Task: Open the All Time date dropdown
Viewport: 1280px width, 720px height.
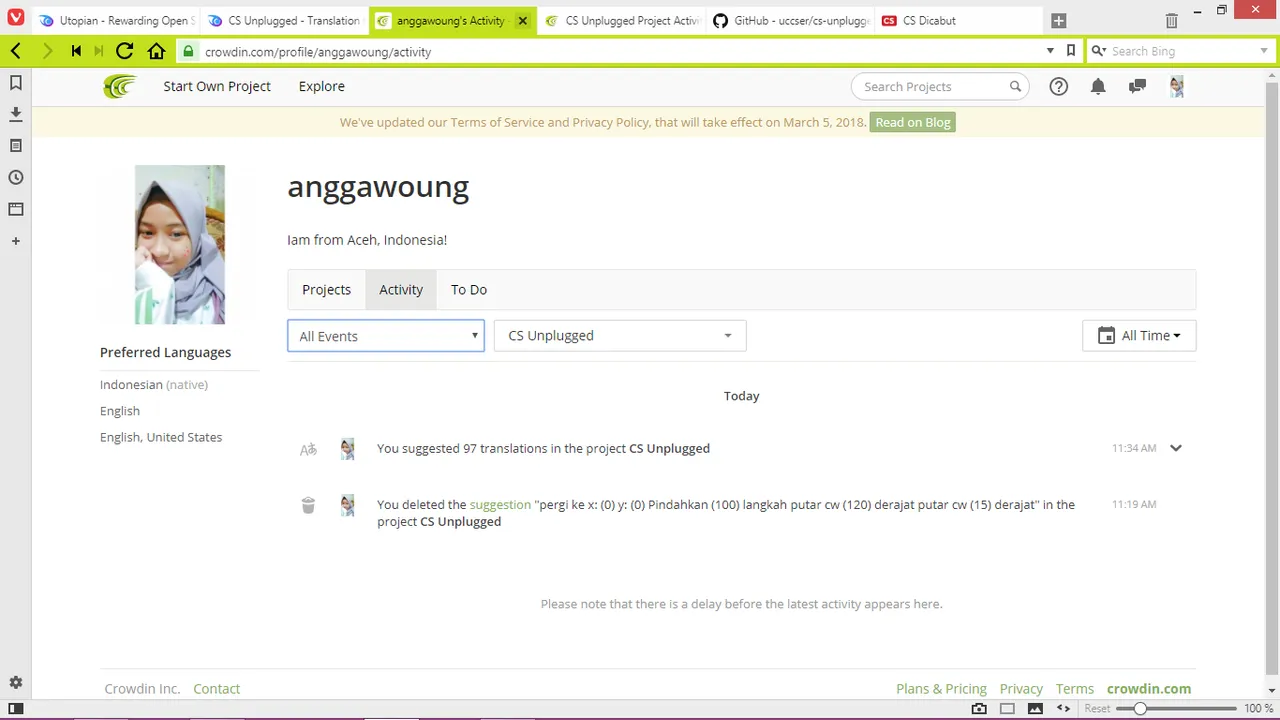Action: click(x=1139, y=336)
